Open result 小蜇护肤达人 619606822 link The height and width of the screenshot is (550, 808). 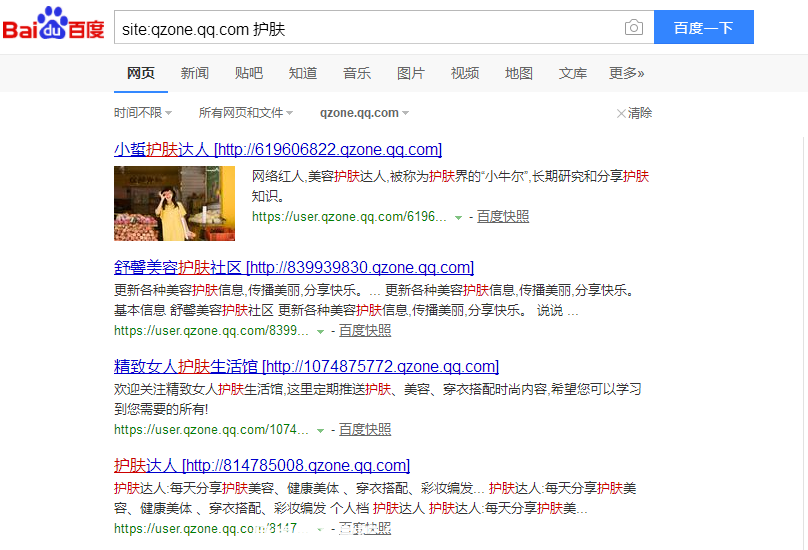click(278, 149)
